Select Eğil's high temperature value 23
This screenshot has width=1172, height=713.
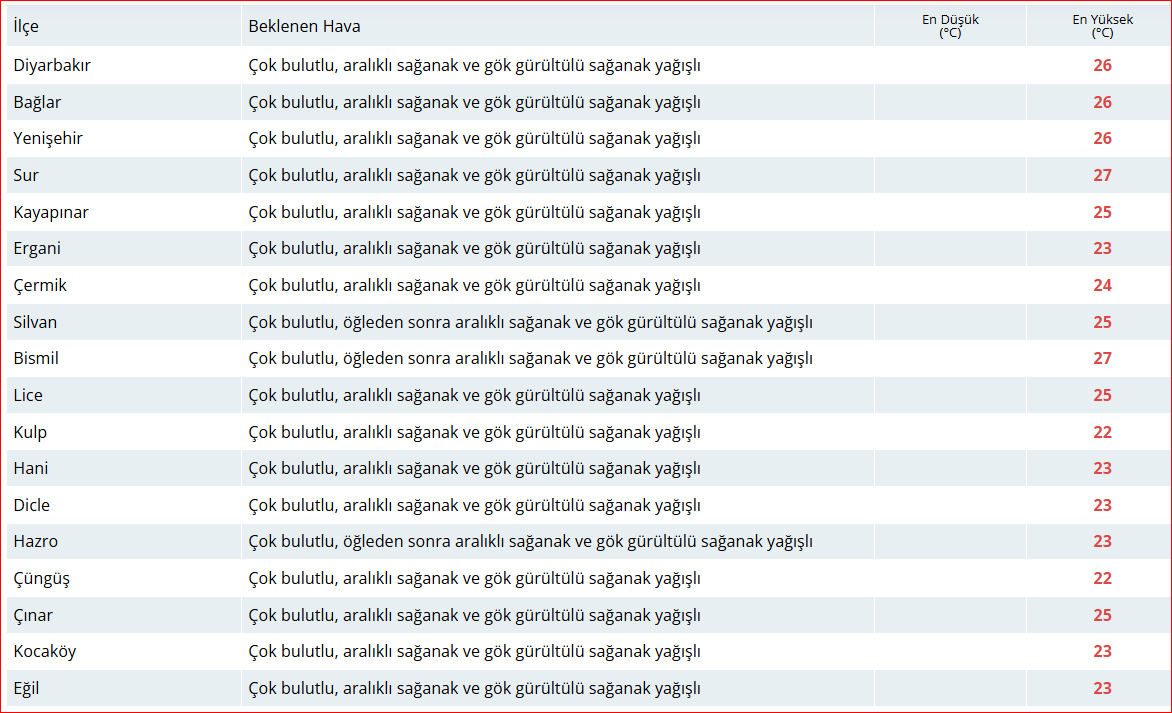1102,688
